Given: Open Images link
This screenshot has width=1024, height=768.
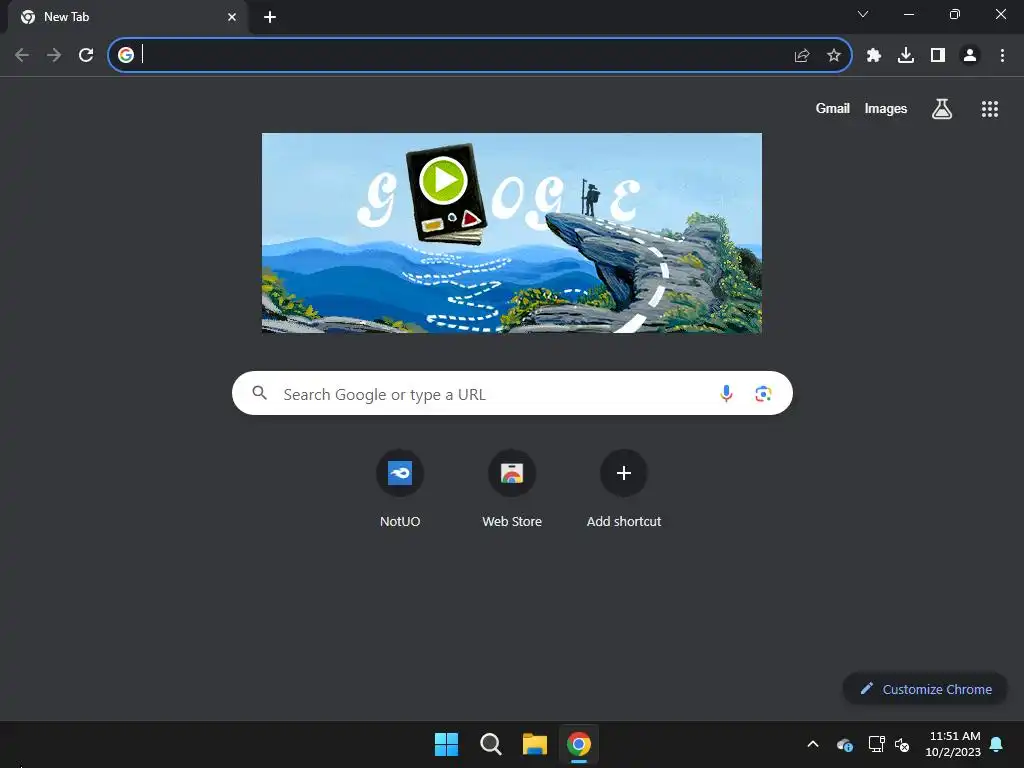Looking at the screenshot, I should 886,108.
